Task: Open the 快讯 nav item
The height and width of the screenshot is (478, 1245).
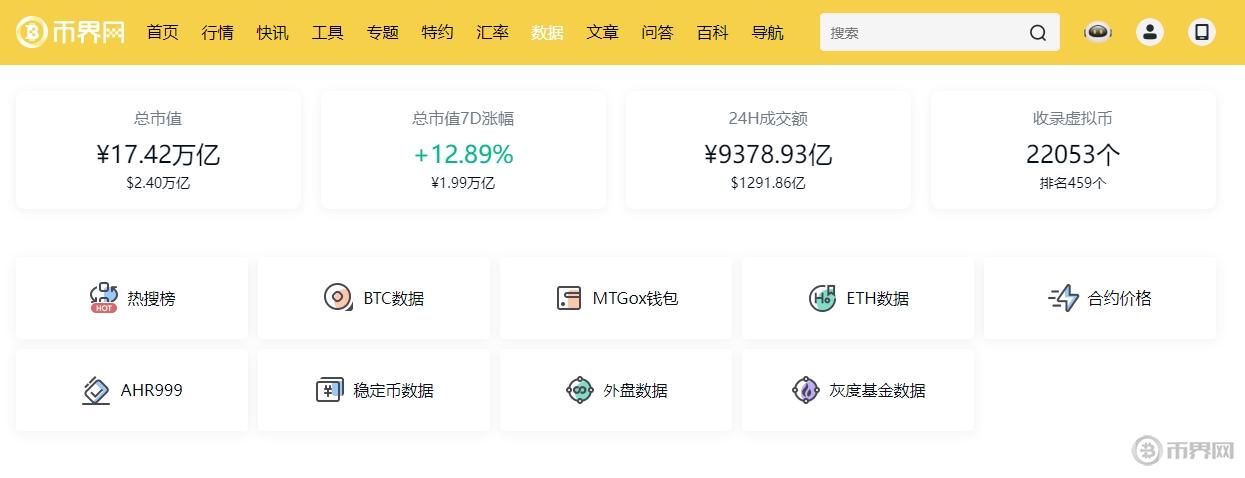Action: [x=272, y=32]
